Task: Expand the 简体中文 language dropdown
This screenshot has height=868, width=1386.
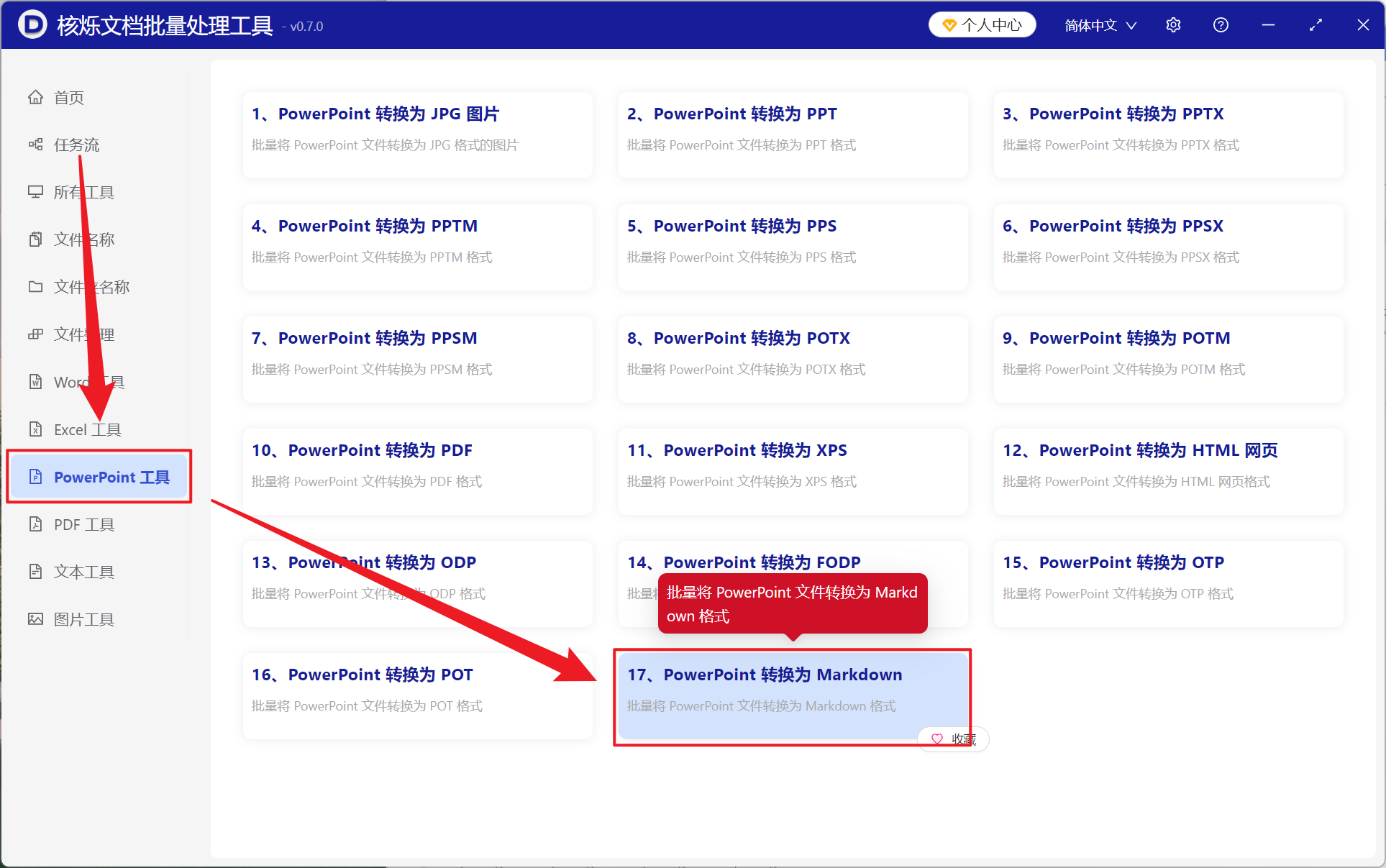Action: pyautogui.click(x=1100, y=25)
